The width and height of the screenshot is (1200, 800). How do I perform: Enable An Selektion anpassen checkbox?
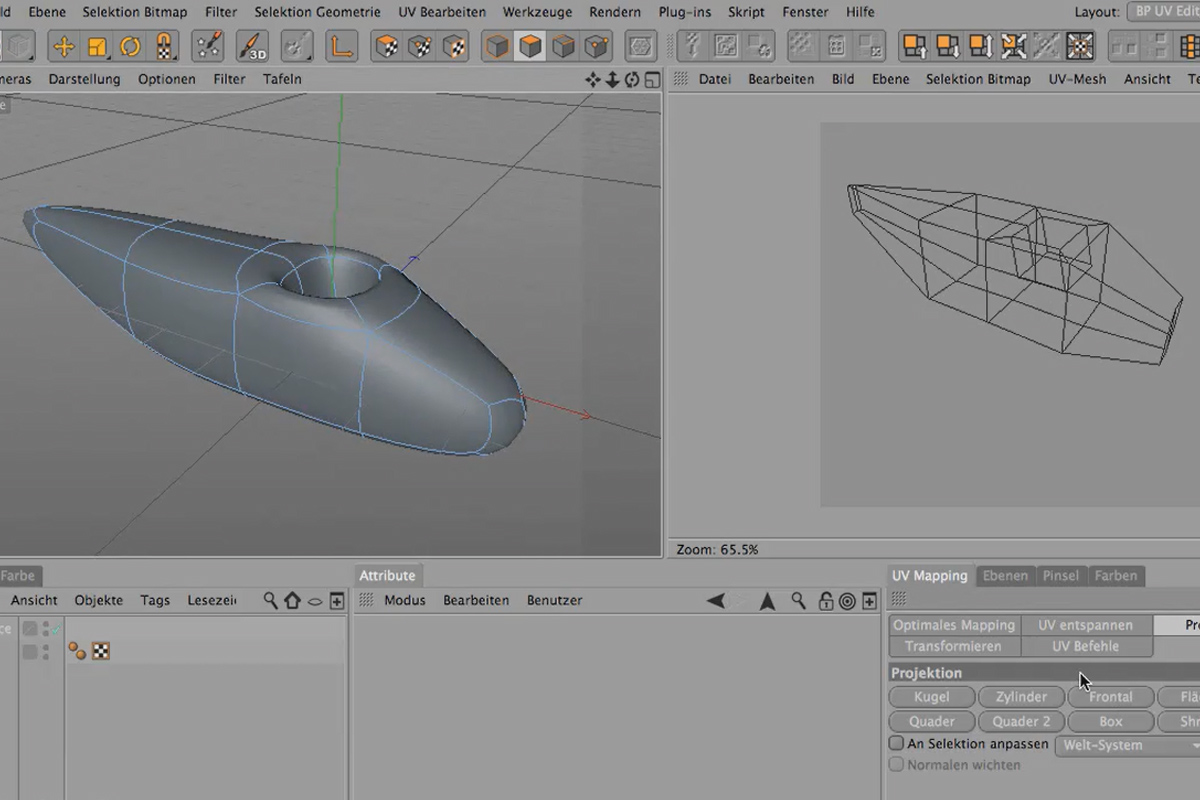tap(896, 744)
